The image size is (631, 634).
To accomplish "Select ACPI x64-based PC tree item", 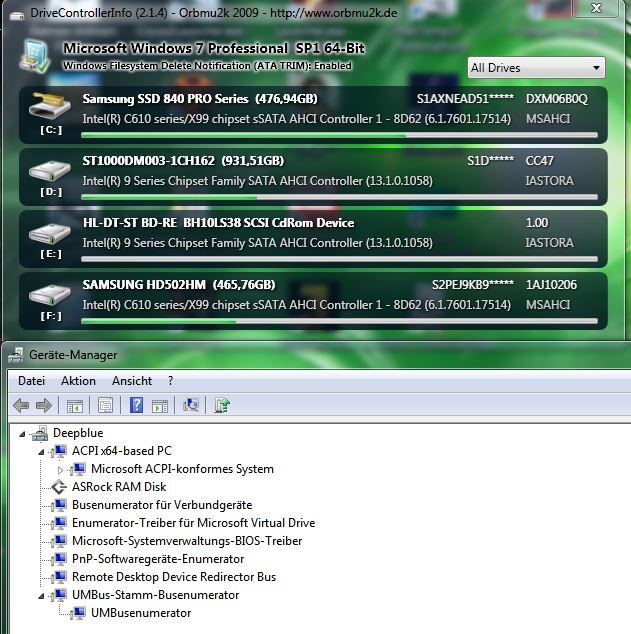I will point(122,451).
